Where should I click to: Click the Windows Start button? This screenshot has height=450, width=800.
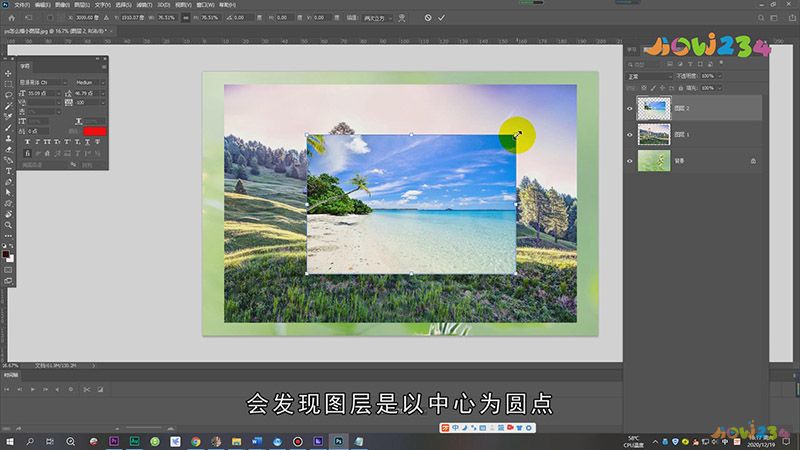pyautogui.click(x=9, y=441)
